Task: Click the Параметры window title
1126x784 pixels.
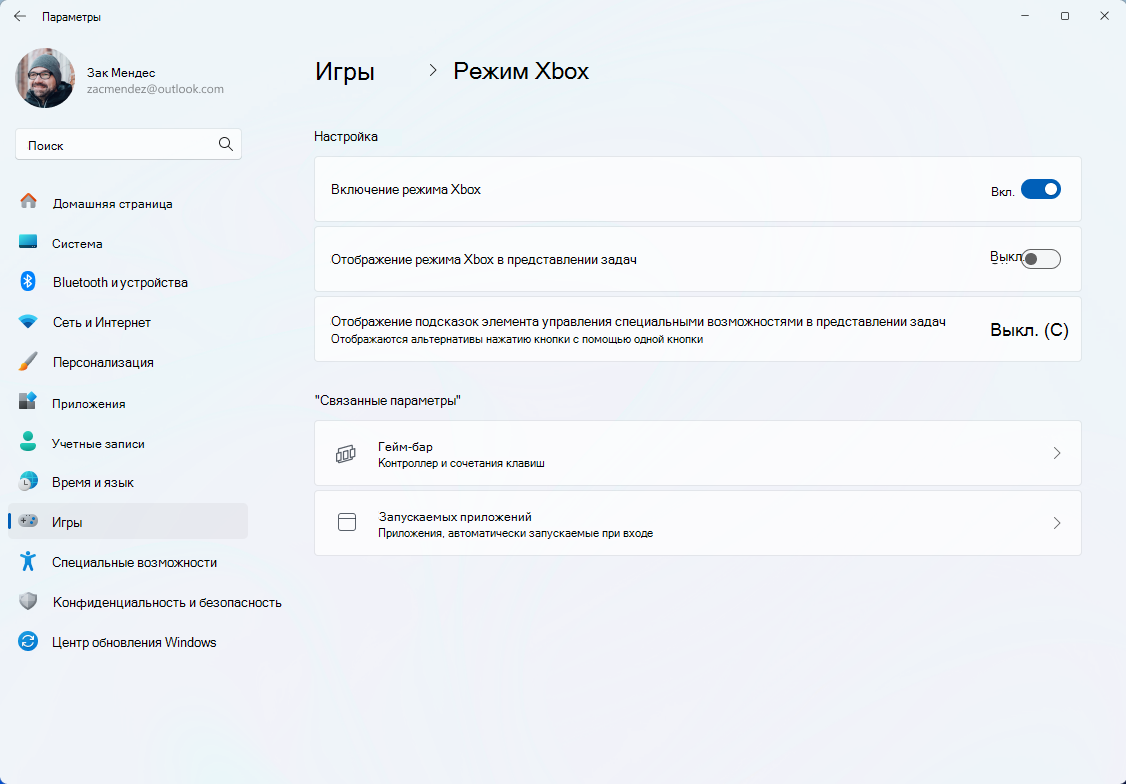Action: pos(71,17)
